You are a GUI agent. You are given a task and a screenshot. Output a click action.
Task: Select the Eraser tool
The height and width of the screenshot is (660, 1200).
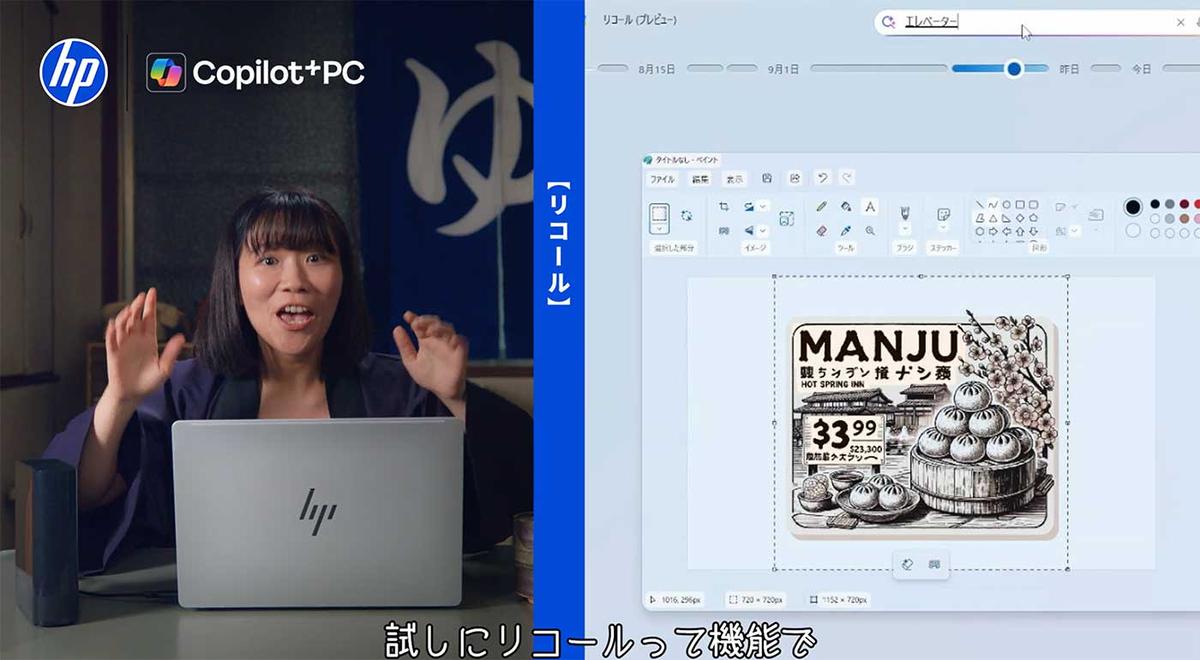tap(821, 231)
